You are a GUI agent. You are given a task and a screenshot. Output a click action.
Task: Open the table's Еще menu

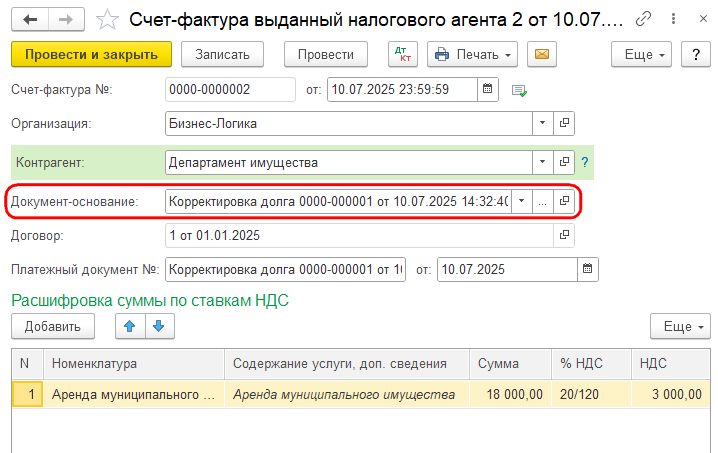pos(680,326)
